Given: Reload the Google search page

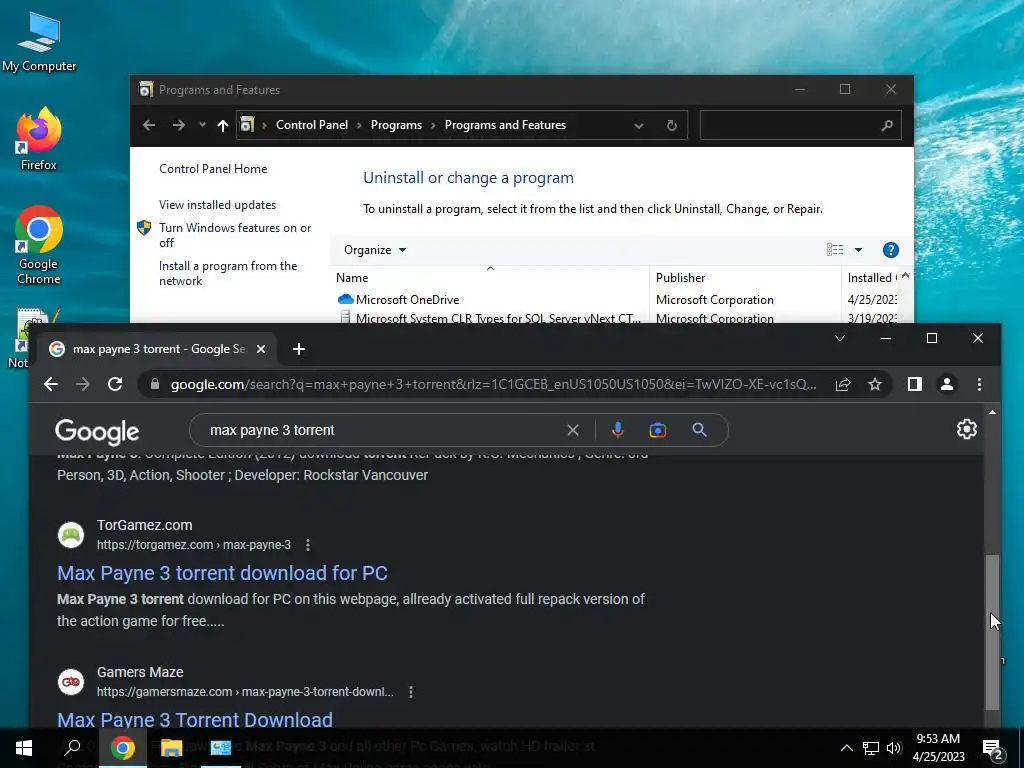Looking at the screenshot, I should coord(115,384).
